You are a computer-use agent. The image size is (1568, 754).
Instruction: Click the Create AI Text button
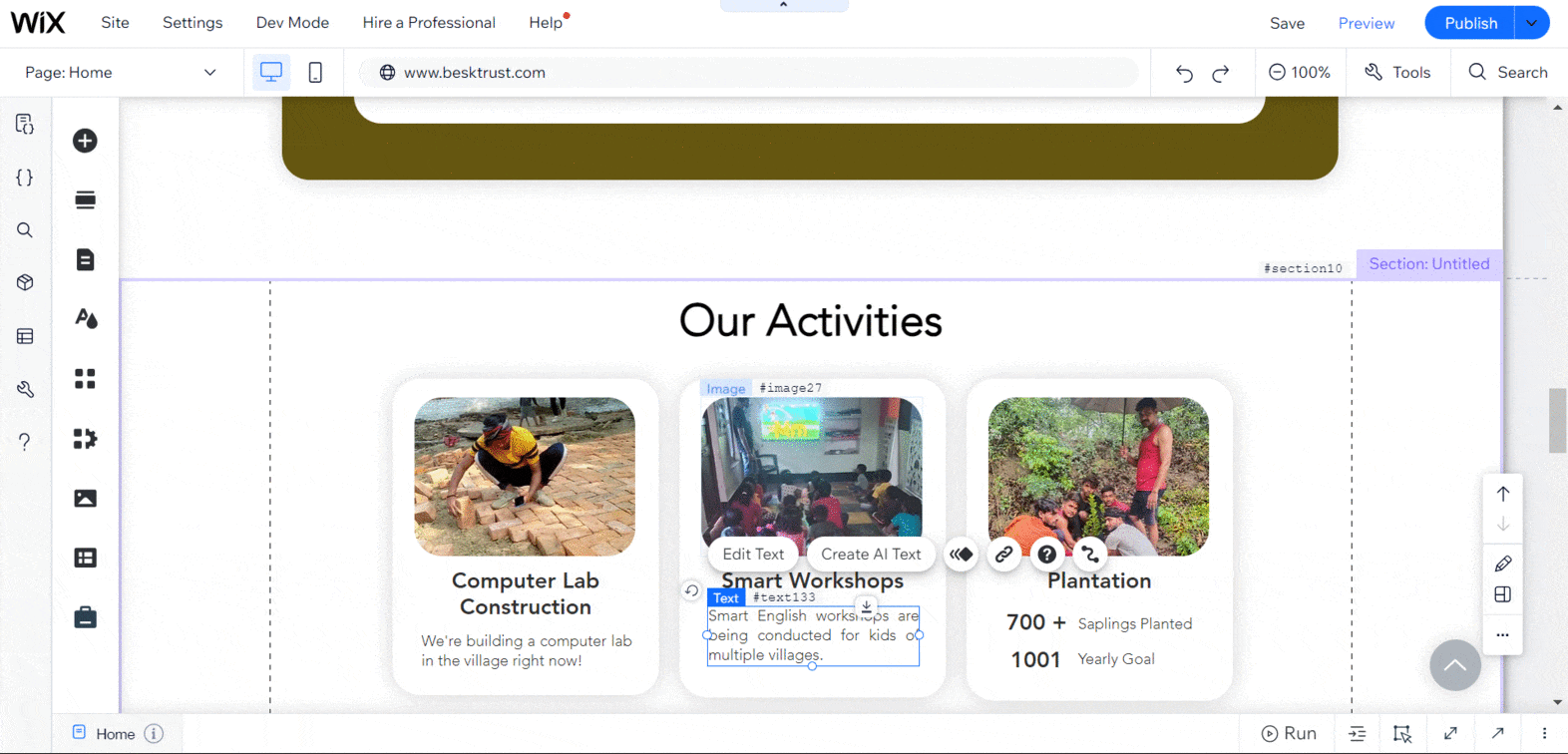(x=871, y=554)
